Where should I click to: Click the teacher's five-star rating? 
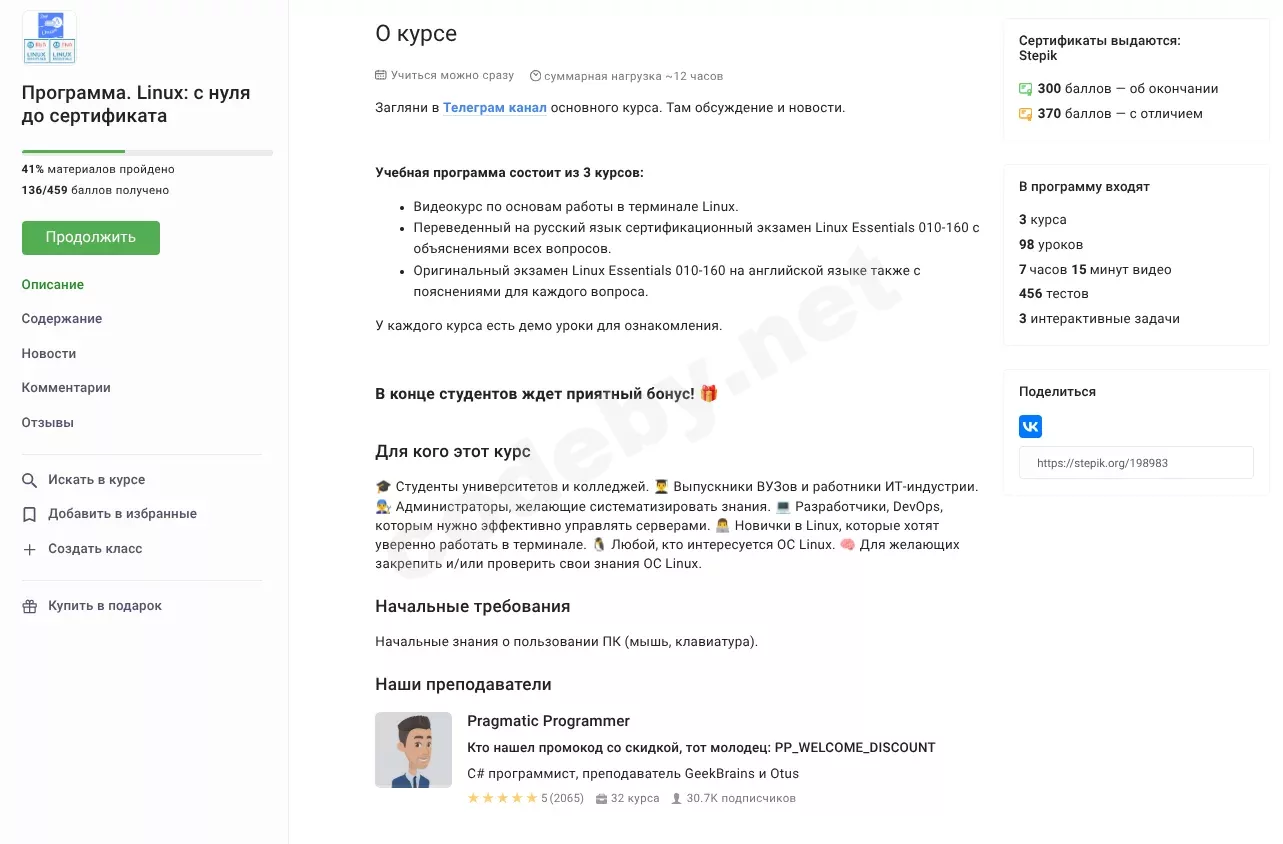(x=502, y=799)
